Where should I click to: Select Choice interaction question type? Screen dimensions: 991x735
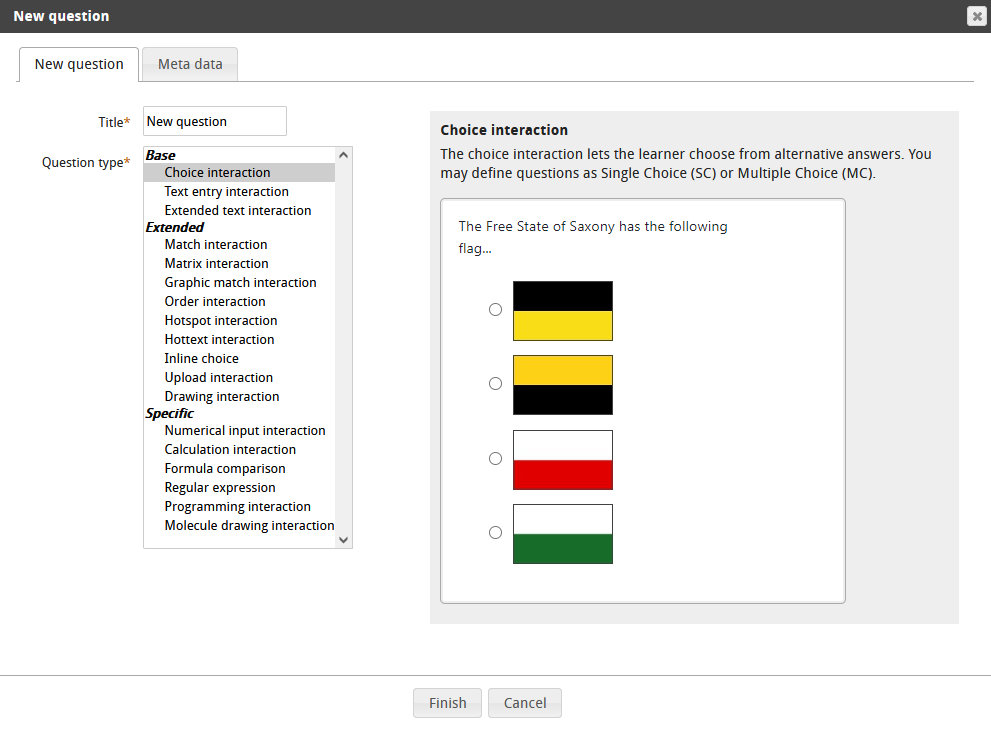point(240,173)
